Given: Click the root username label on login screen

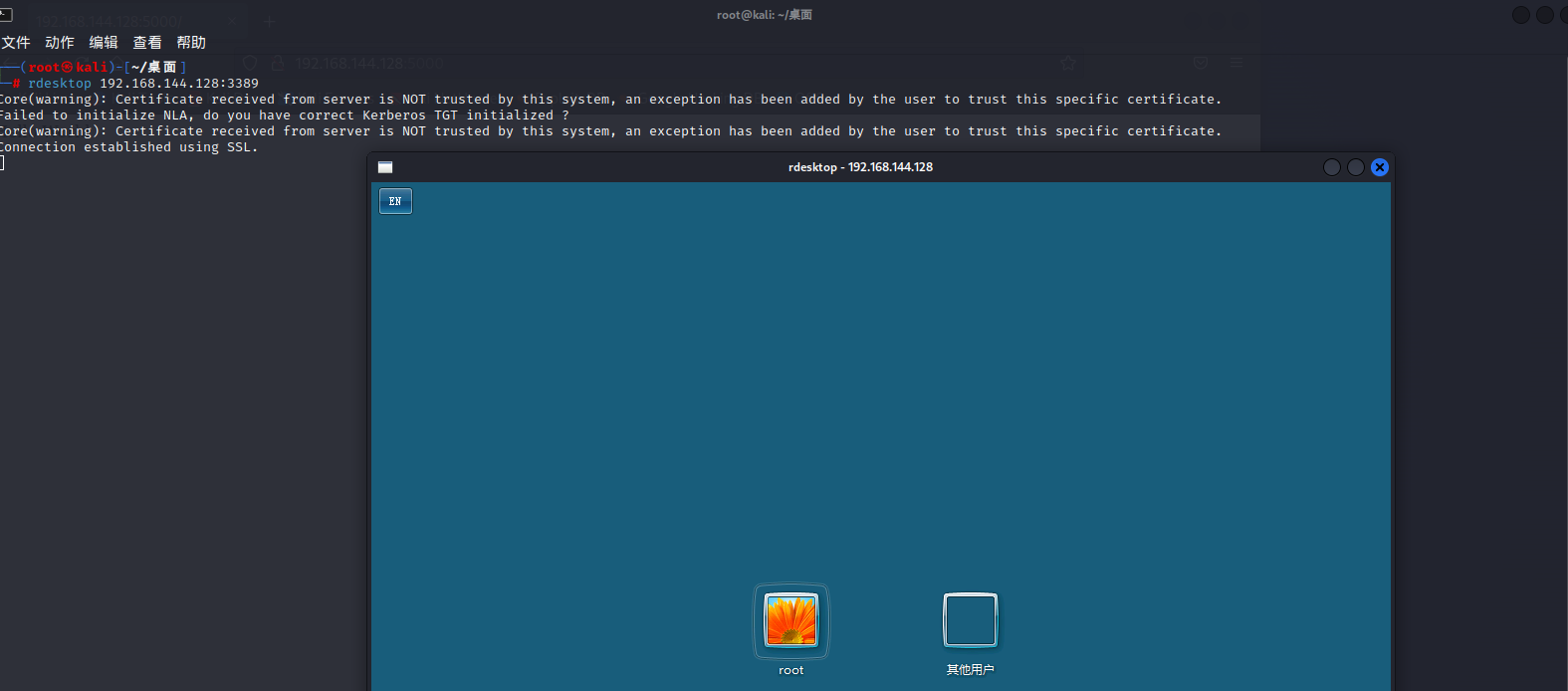Looking at the screenshot, I should tap(791, 670).
